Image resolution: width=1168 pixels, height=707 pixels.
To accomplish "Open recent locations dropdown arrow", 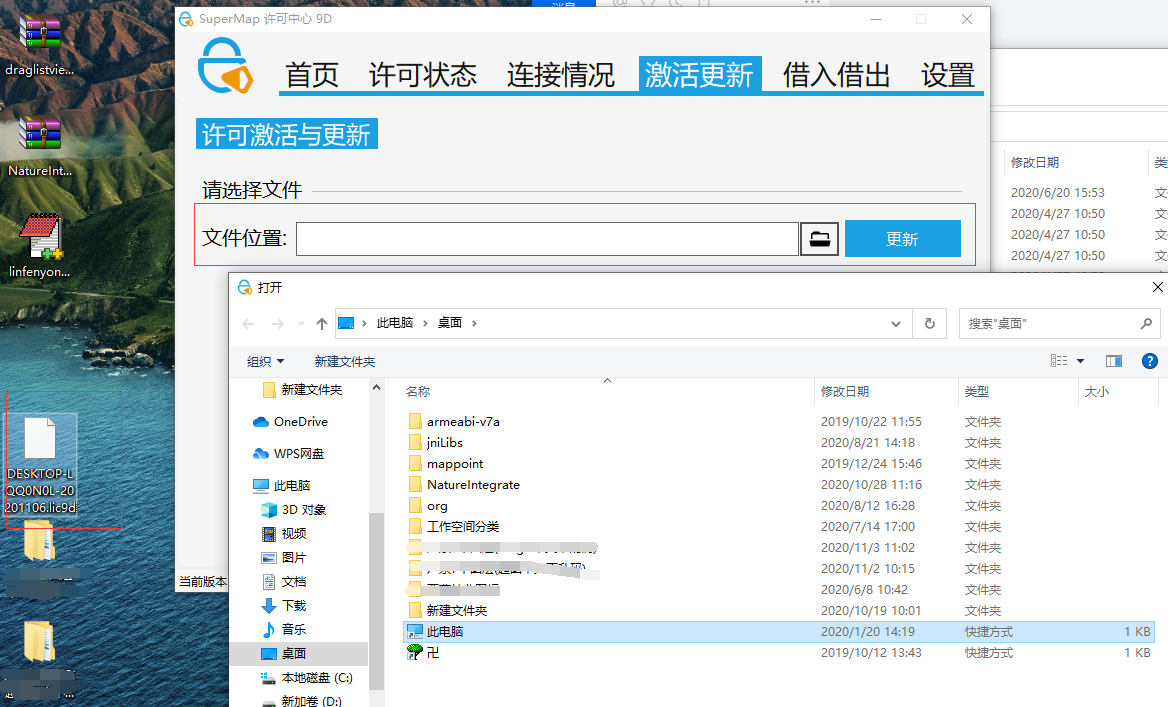I will (301, 323).
